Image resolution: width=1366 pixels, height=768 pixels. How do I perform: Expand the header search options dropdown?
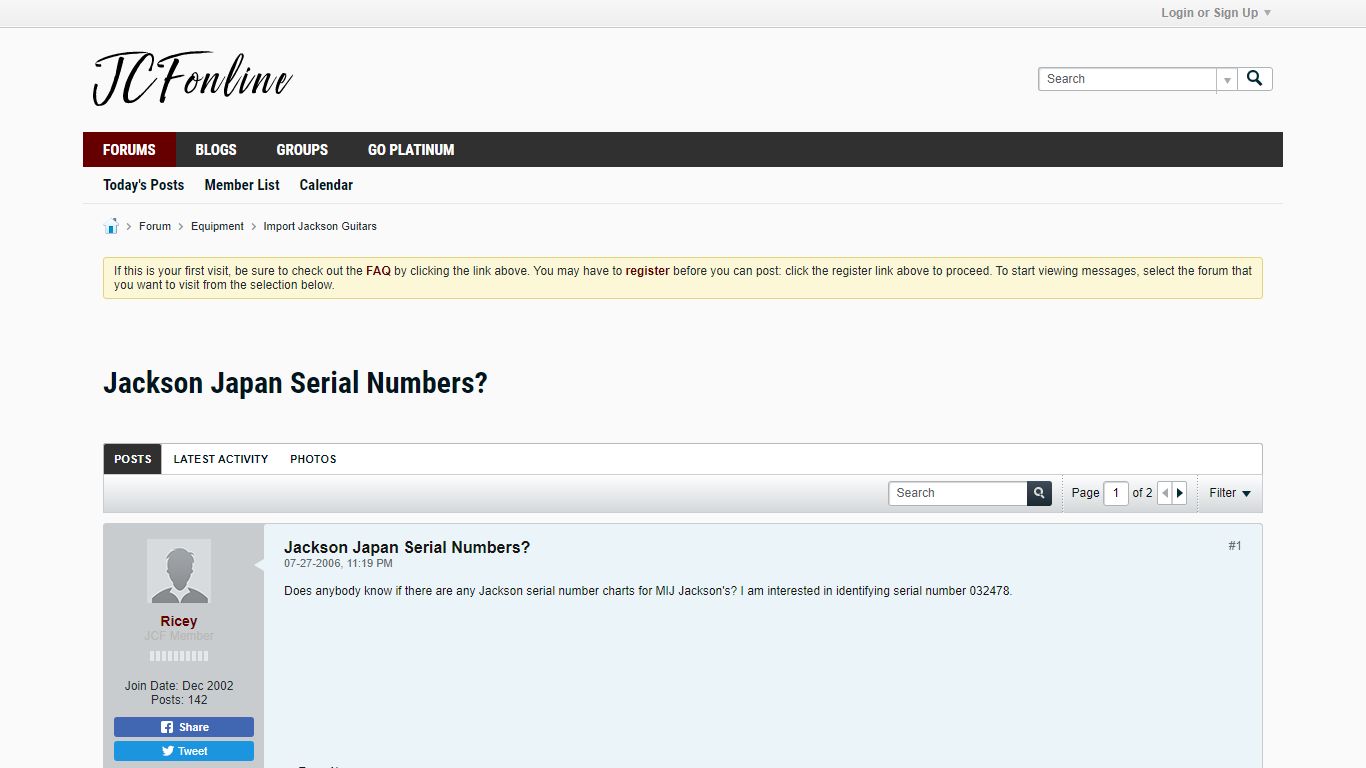click(1227, 80)
